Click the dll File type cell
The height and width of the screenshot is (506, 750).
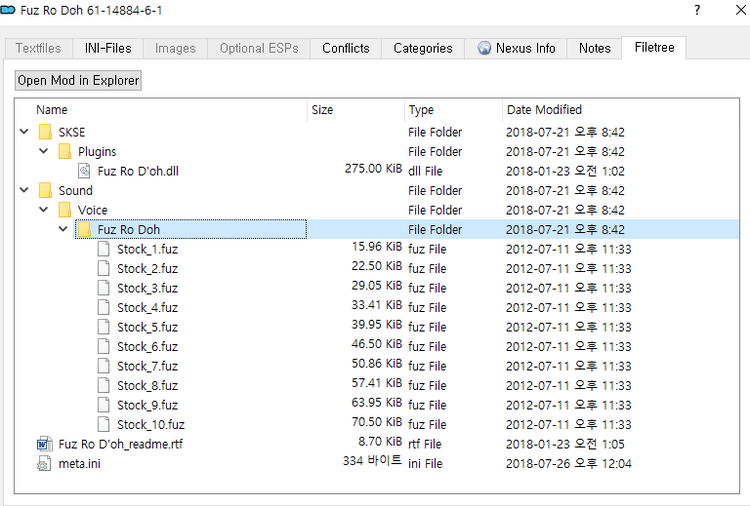pyautogui.click(x=425, y=171)
